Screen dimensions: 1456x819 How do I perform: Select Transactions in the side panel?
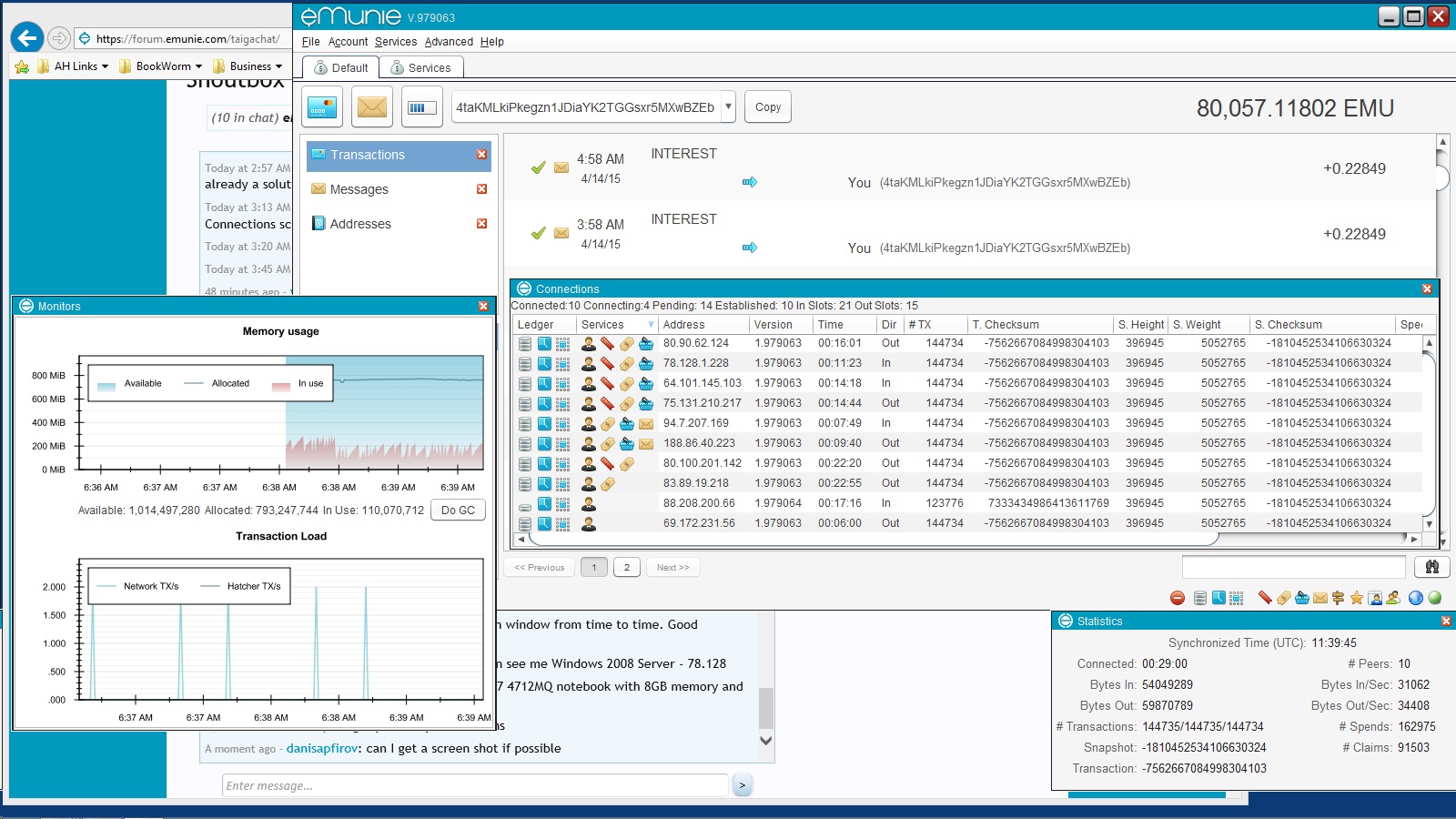(399, 156)
